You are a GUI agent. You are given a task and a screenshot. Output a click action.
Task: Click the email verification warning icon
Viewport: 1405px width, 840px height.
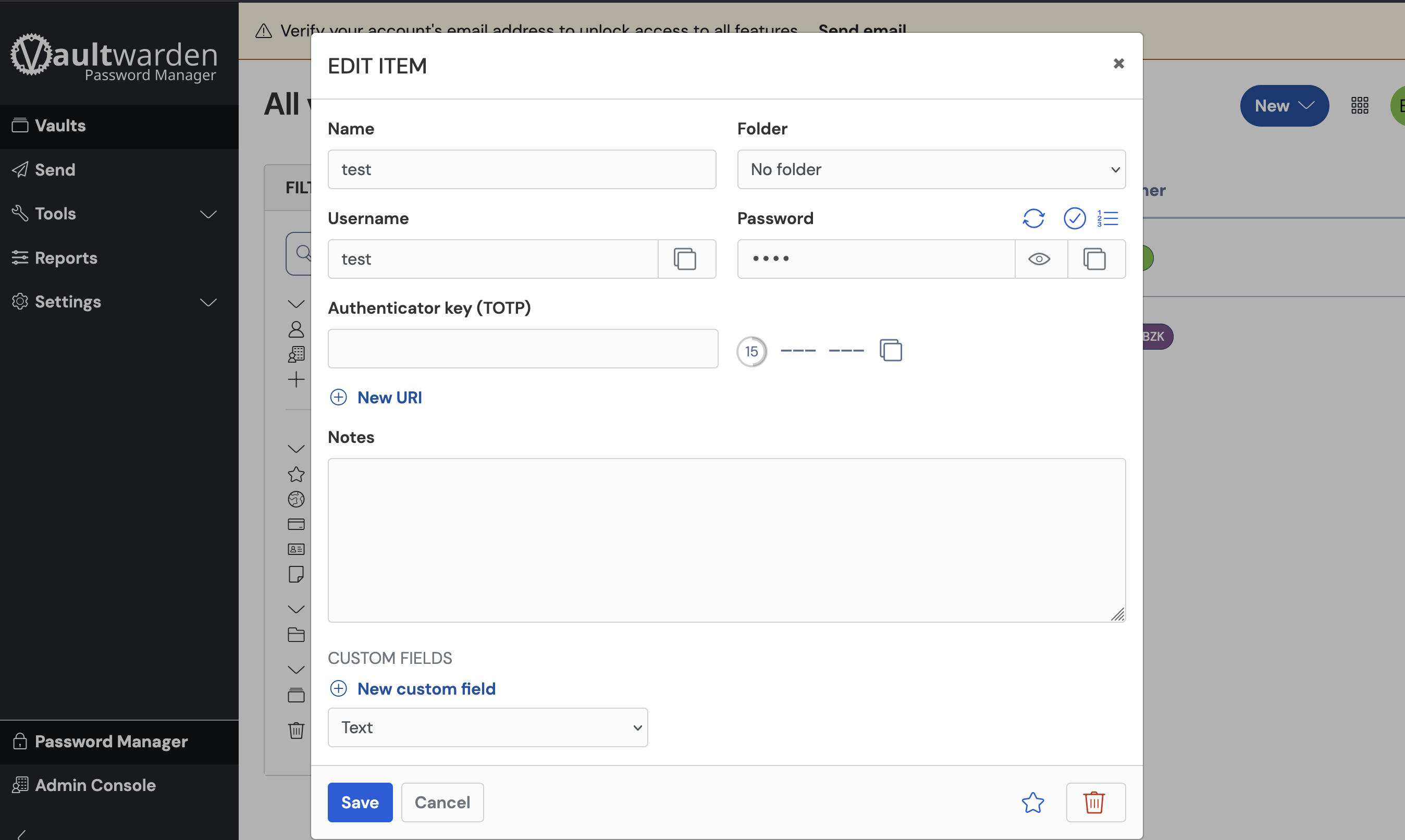click(264, 31)
